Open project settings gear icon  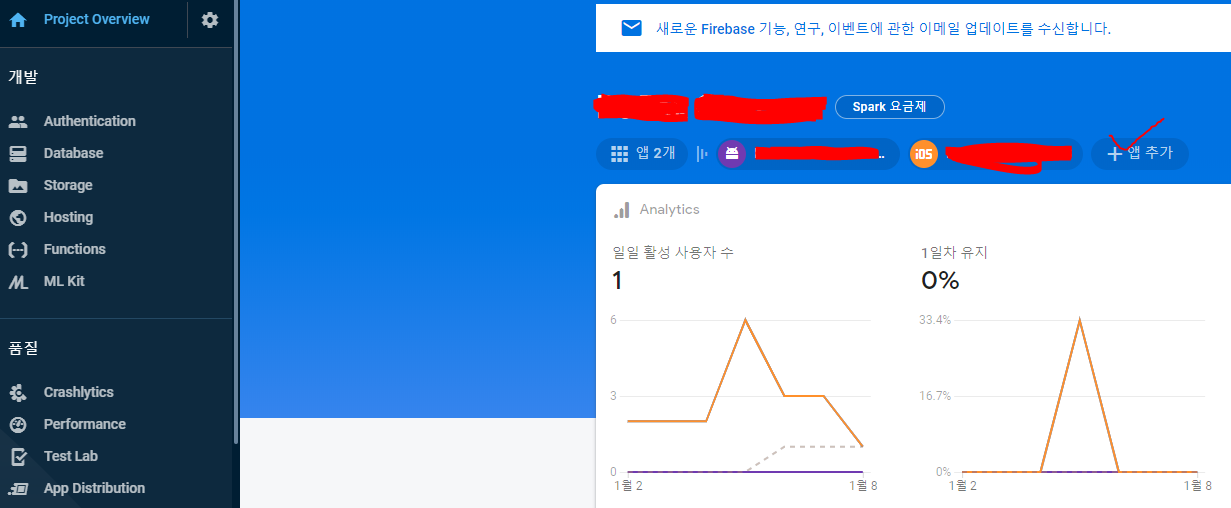210,19
